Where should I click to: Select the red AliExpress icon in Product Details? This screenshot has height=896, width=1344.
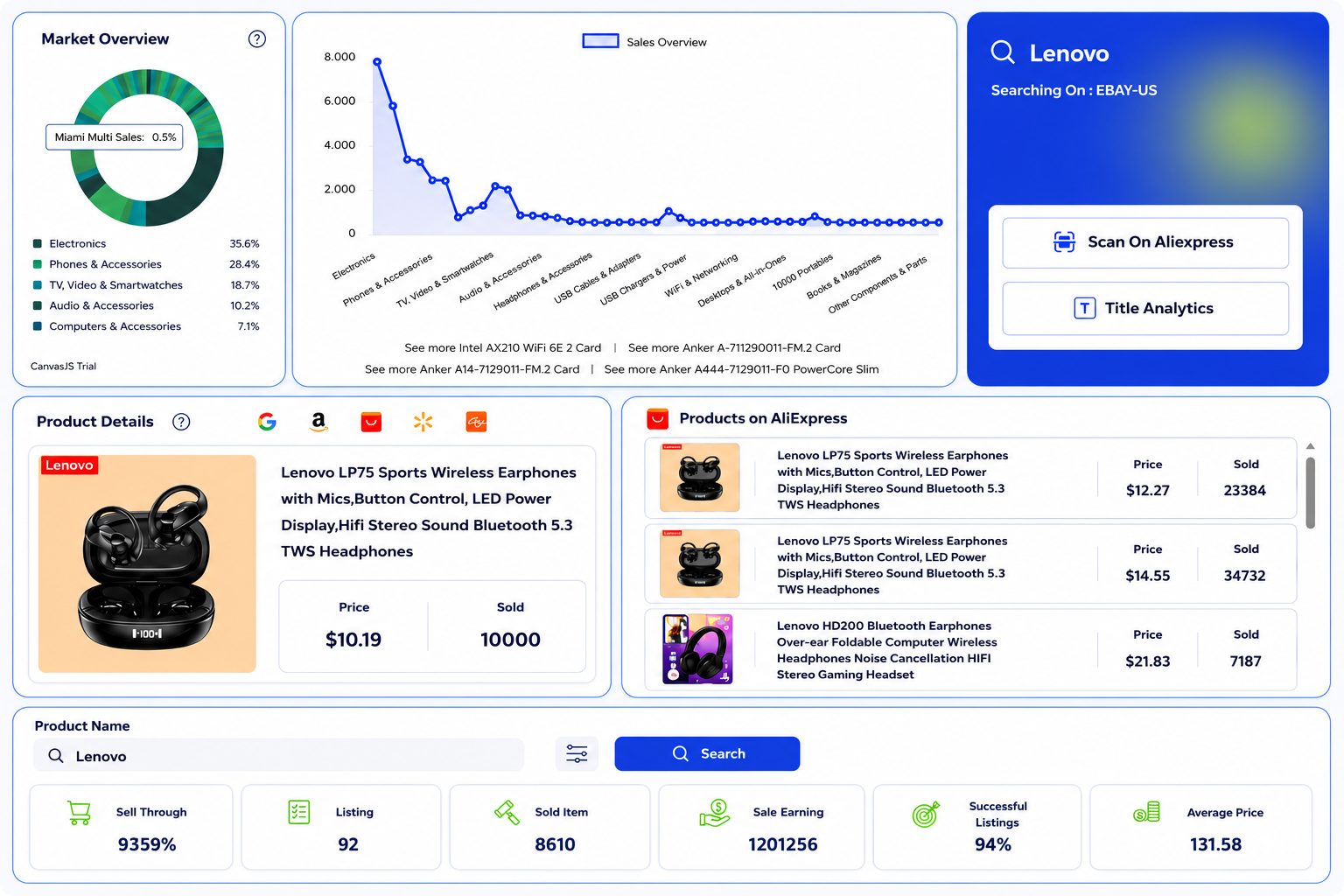click(371, 422)
